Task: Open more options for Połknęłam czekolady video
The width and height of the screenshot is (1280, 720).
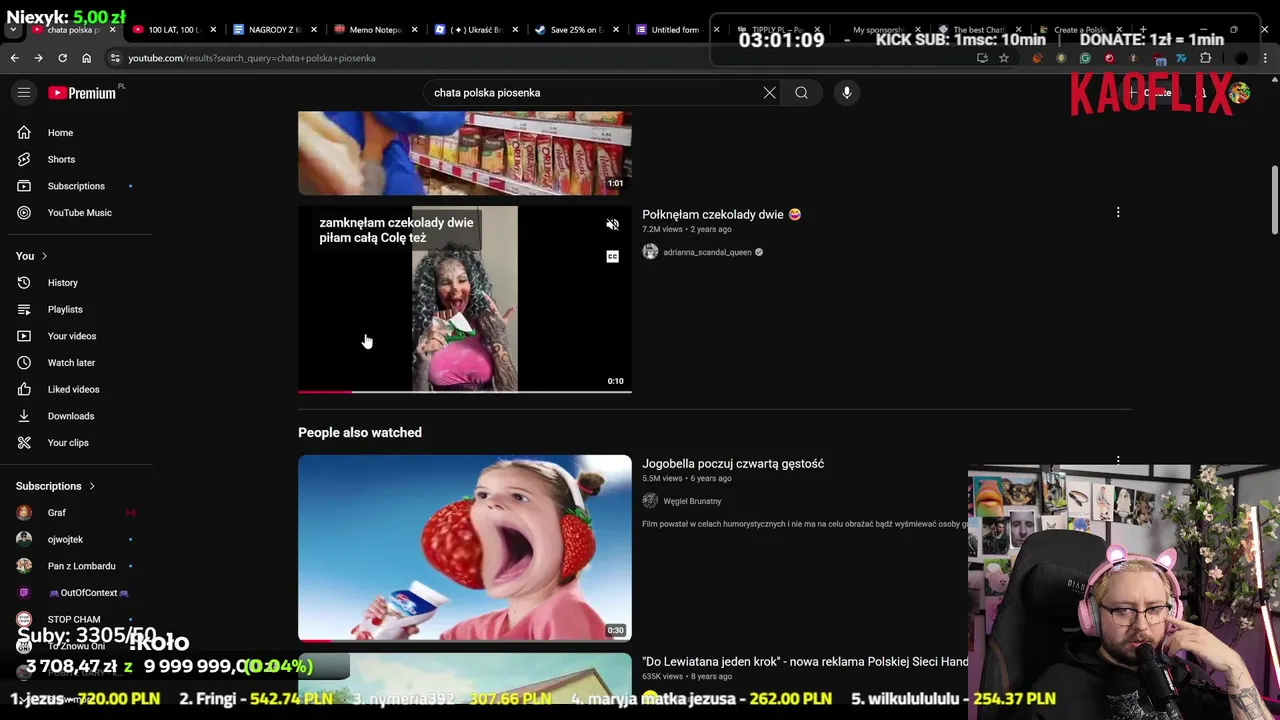Action: click(1118, 212)
